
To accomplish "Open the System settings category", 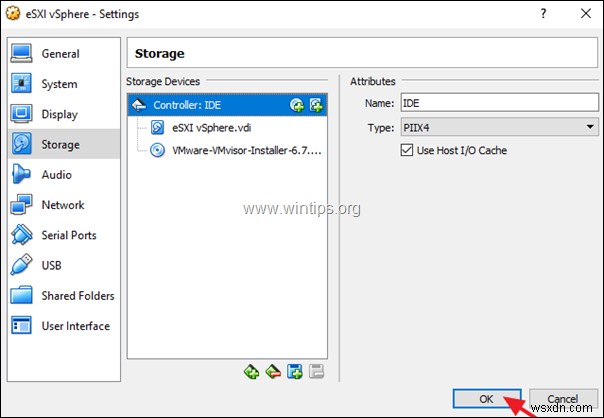I will (x=64, y=84).
